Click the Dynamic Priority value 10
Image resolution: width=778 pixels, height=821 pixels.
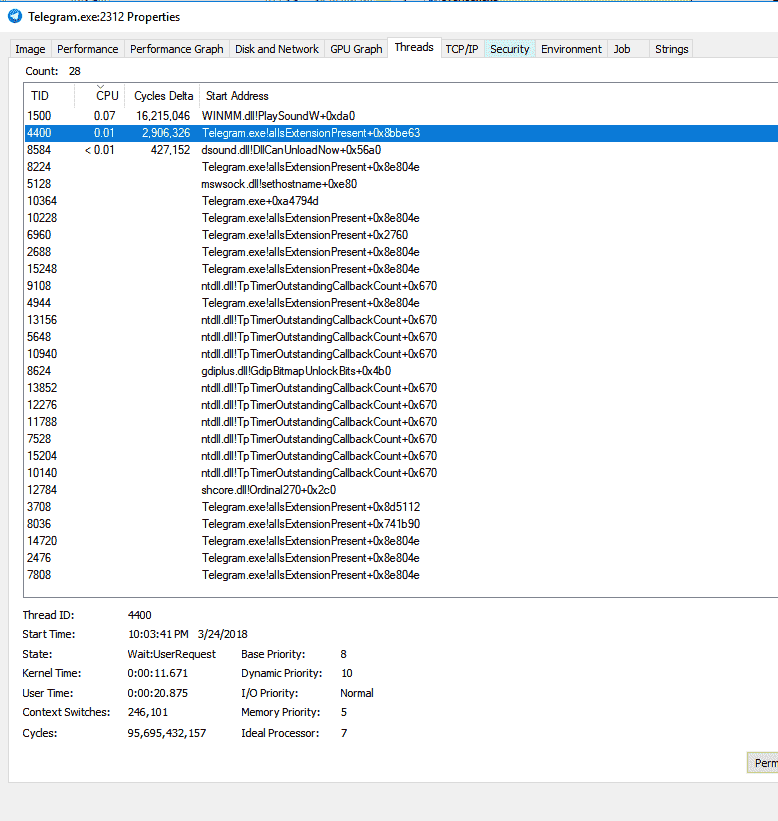(x=347, y=673)
